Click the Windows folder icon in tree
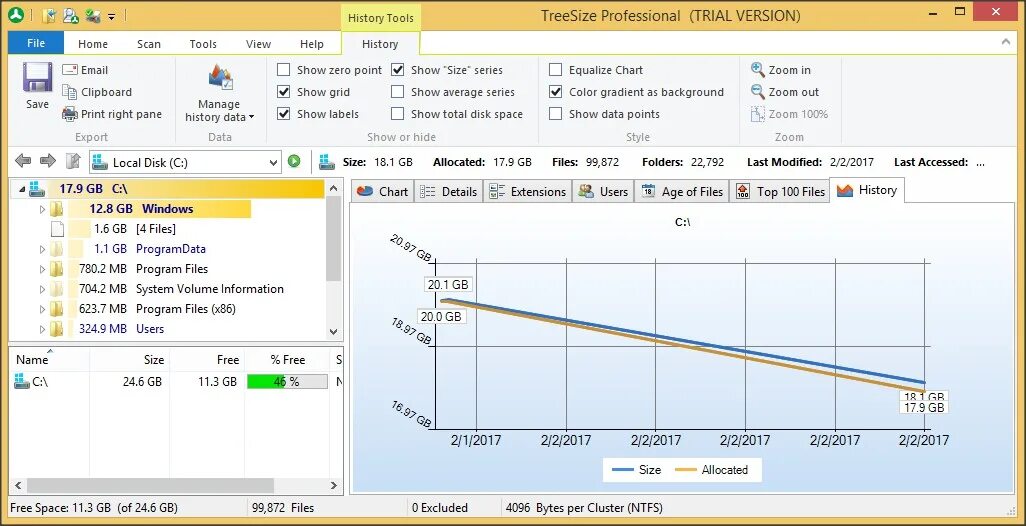 pos(57,209)
